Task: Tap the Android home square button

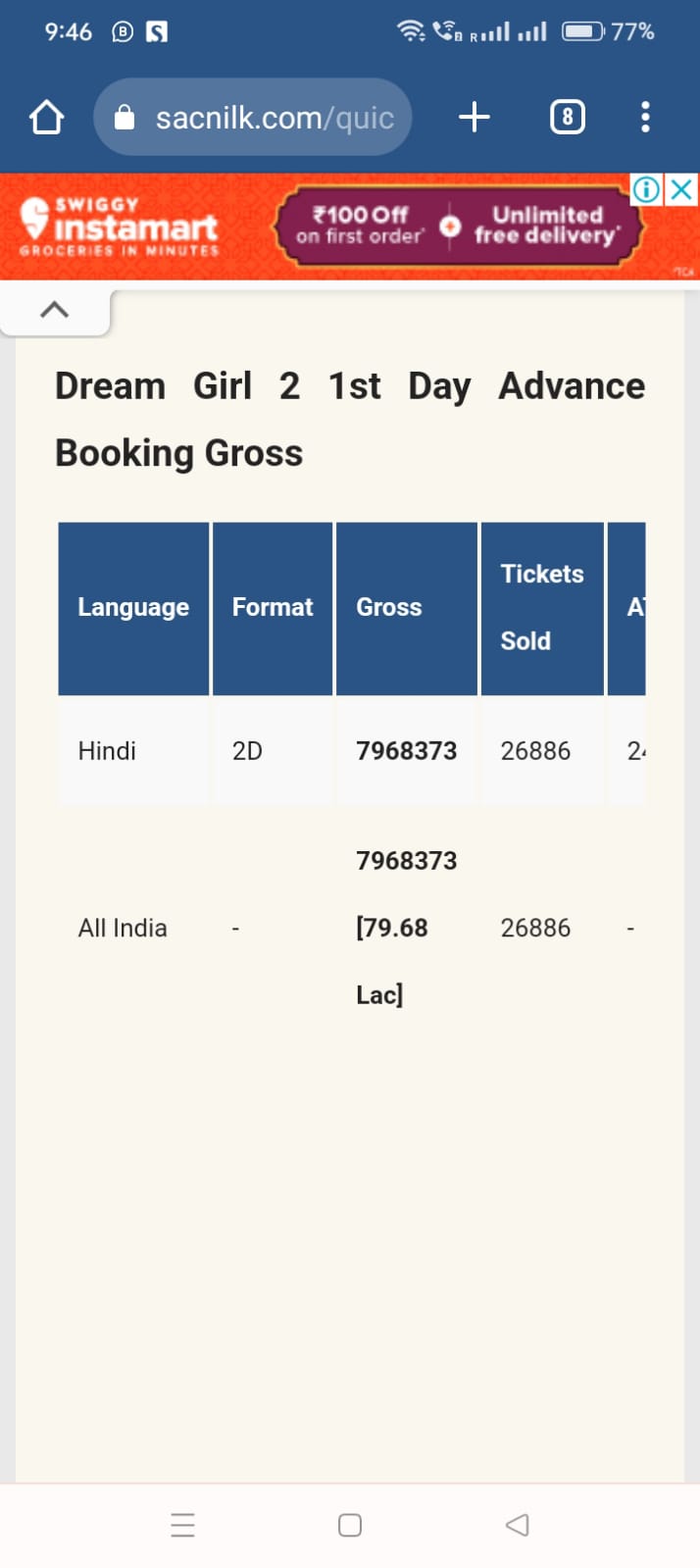Action: 350,1525
